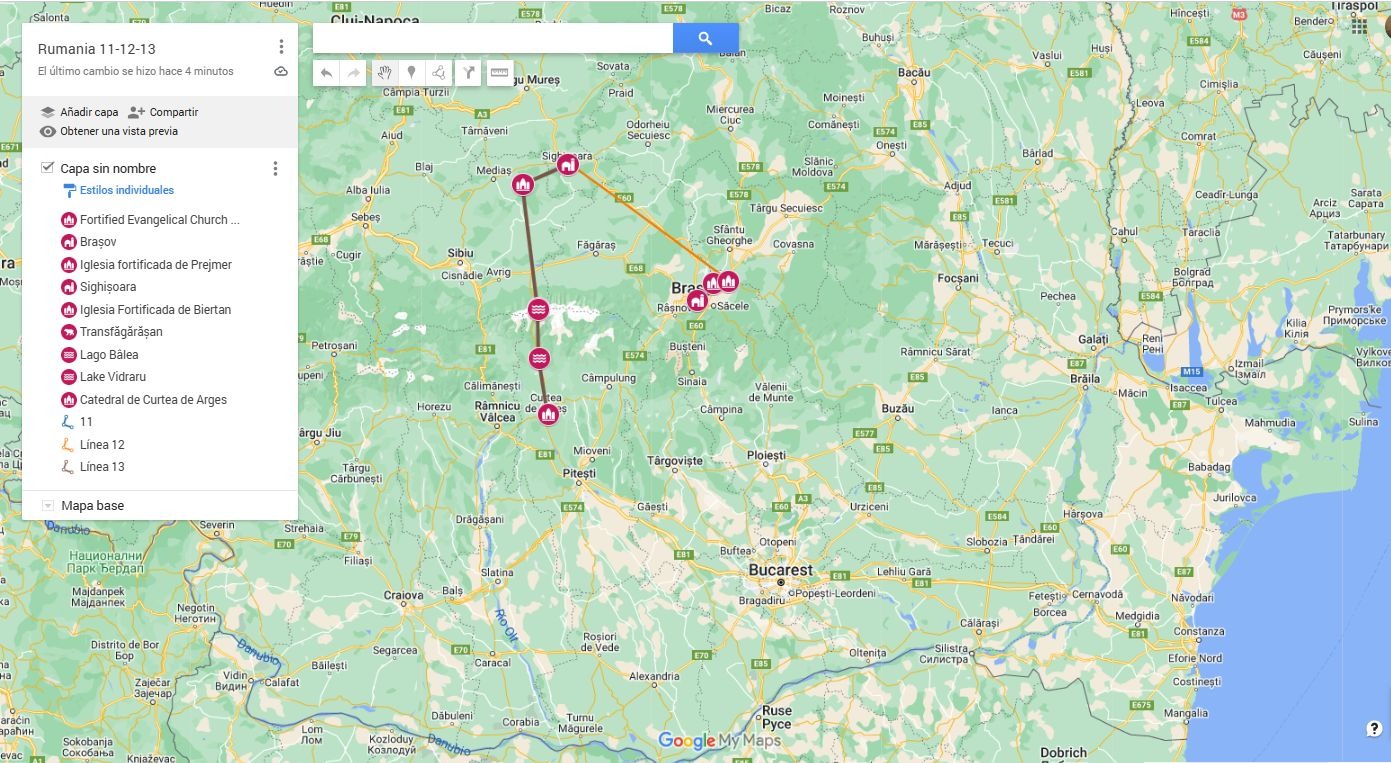Viewport: 1391px width, 763px height.
Task: Choose the add marker tool
Action: coord(411,73)
